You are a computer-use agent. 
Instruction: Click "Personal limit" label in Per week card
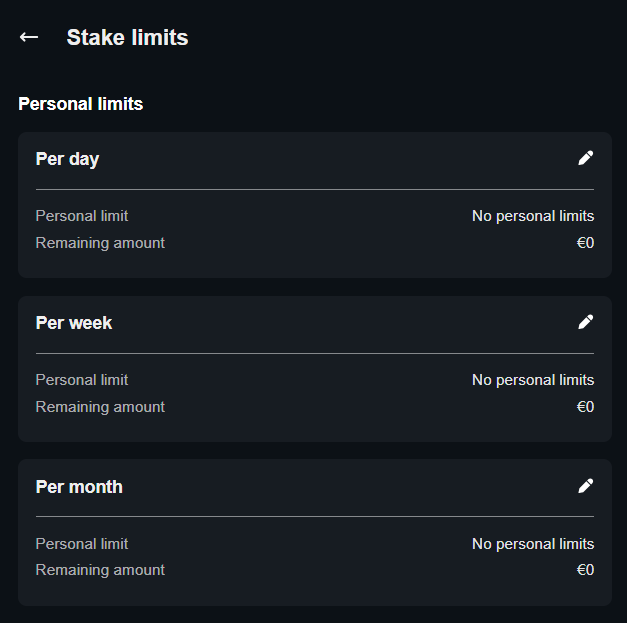point(82,380)
